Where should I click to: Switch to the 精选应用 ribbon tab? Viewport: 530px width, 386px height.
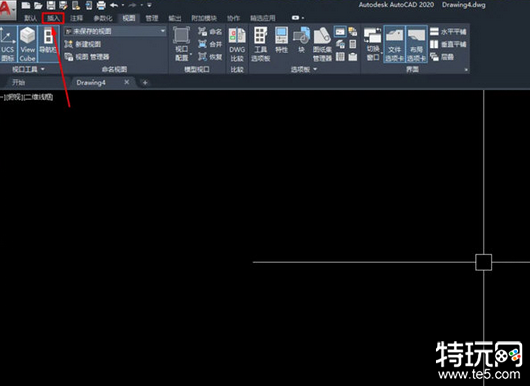click(263, 18)
